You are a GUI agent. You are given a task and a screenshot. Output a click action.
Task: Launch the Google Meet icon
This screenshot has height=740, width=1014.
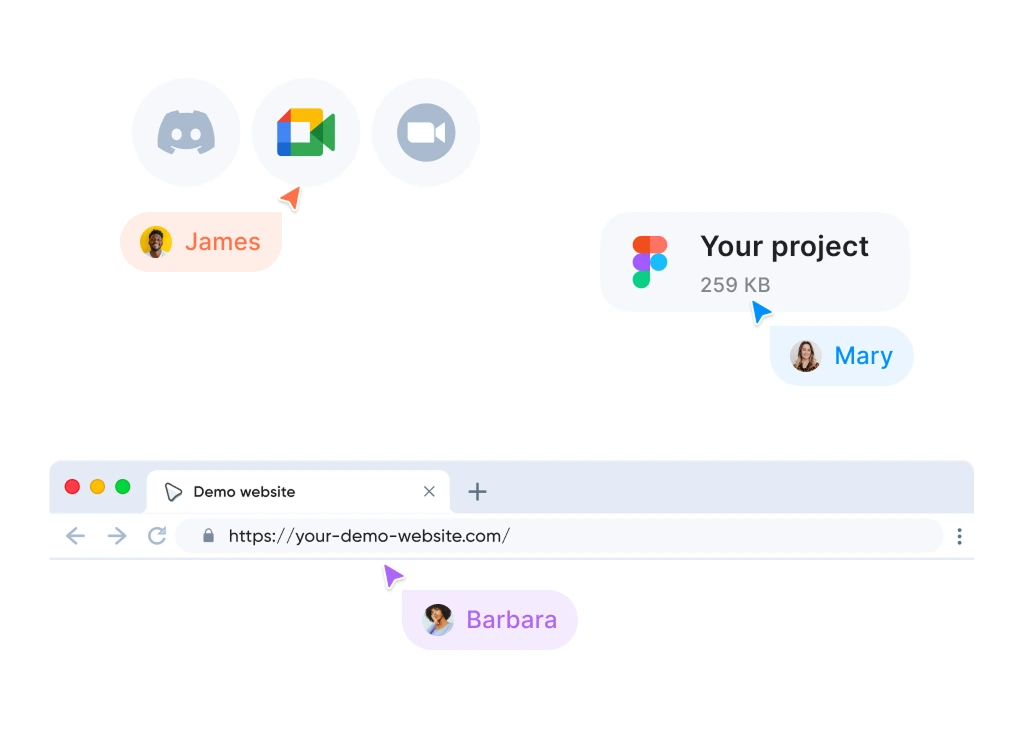pyautogui.click(x=306, y=133)
